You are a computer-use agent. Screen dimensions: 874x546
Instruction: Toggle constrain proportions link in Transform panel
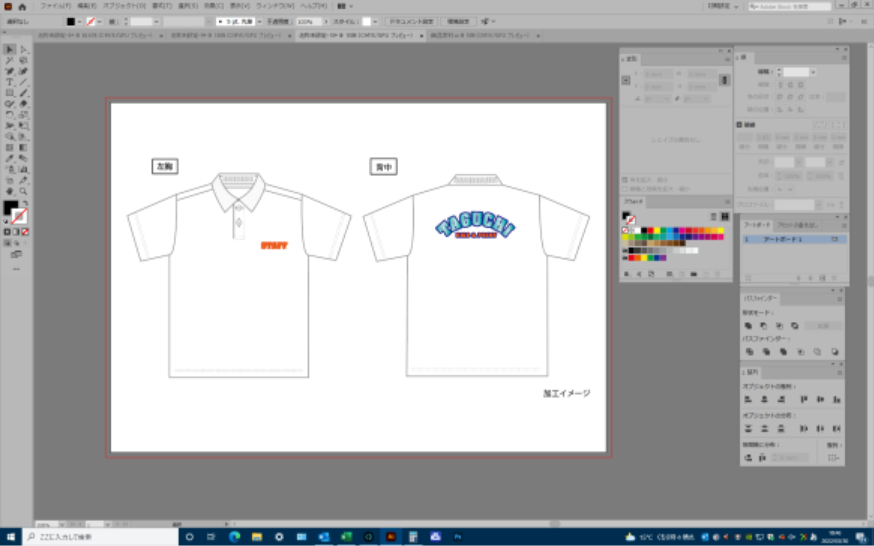pos(725,80)
